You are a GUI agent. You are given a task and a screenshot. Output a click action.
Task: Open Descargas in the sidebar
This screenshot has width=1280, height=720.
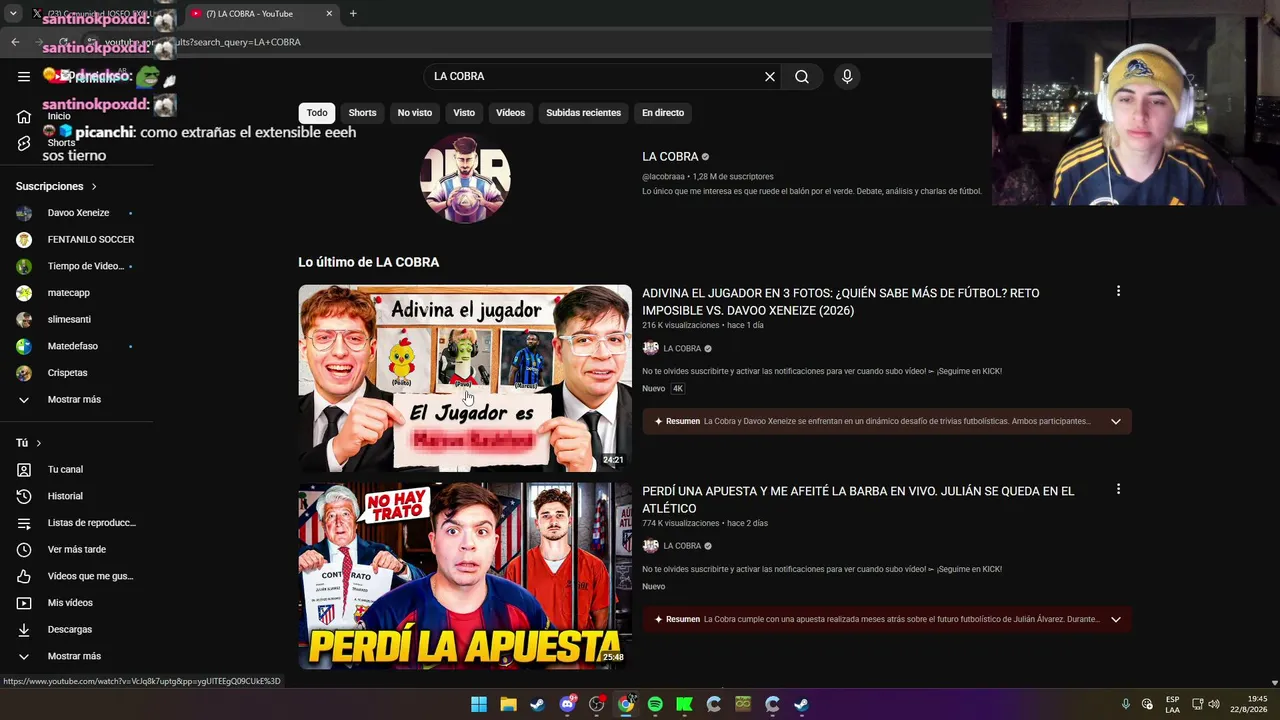(70, 629)
